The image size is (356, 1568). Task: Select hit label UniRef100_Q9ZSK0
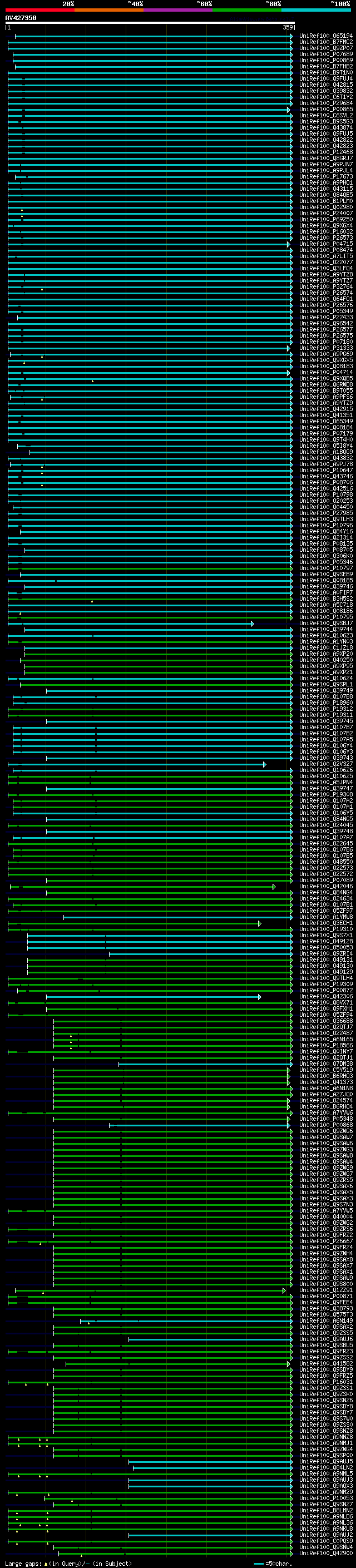(x=325, y=1394)
